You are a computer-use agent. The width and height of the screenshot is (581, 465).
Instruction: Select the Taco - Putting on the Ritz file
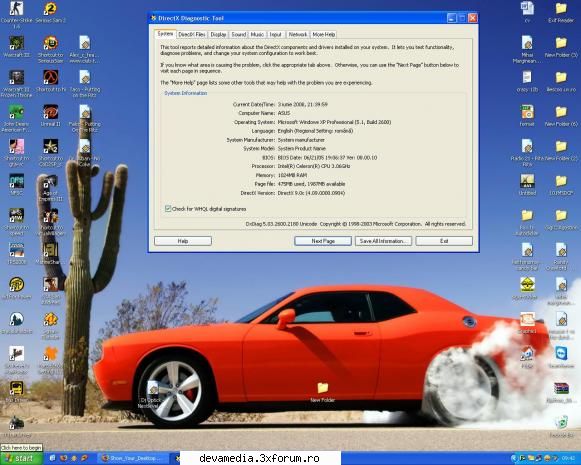tap(85, 77)
